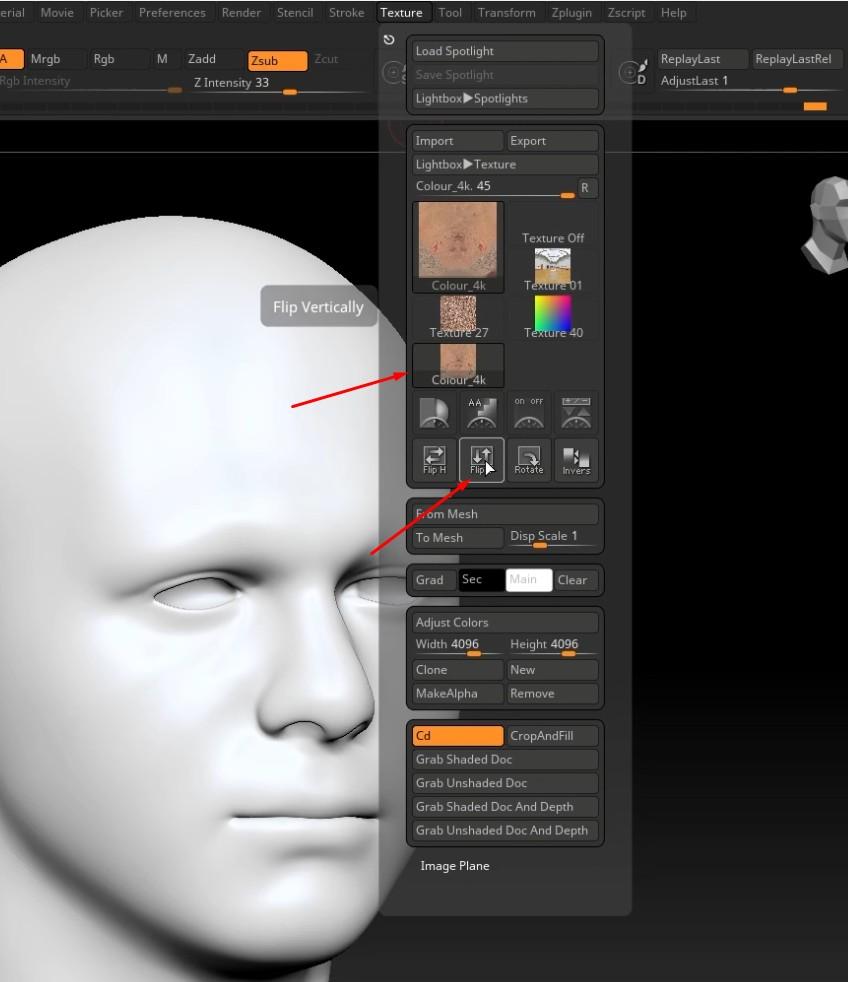This screenshot has height=982, width=848.
Task: Click the Import texture button
Action: [457, 140]
